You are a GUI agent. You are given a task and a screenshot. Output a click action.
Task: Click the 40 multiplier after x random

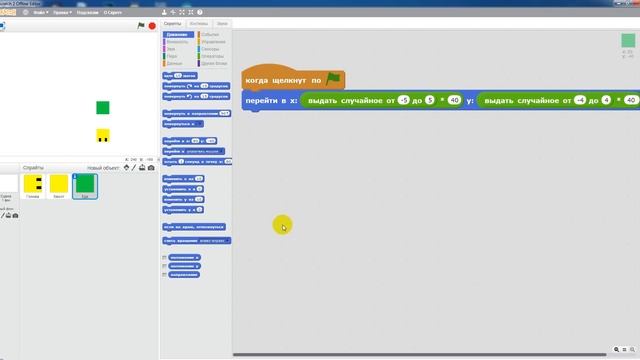[454, 100]
